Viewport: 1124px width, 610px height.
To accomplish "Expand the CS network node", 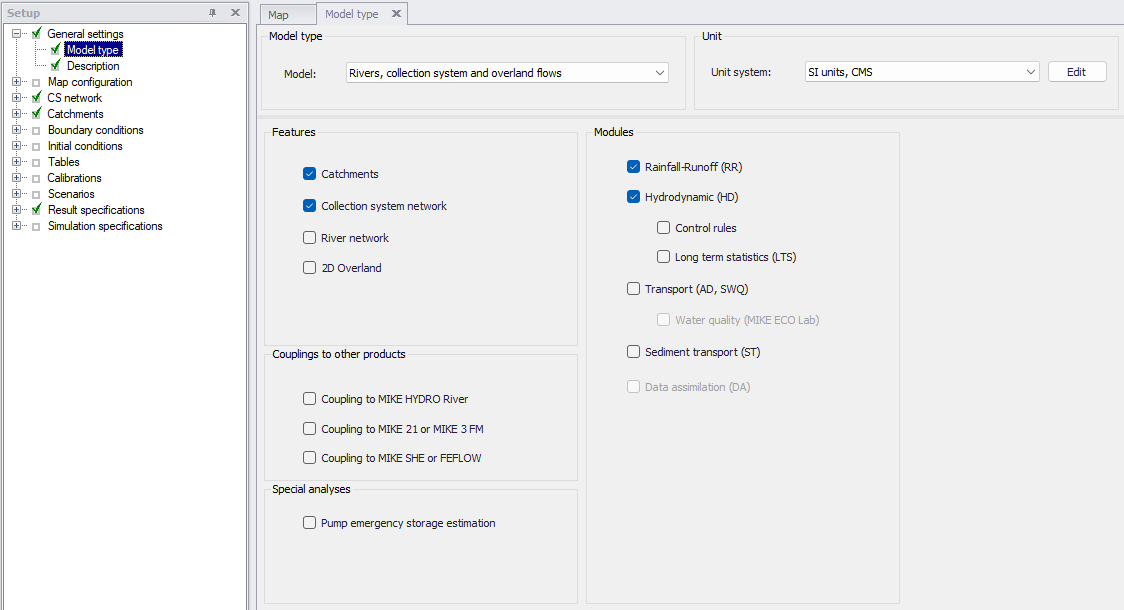I will coord(16,97).
